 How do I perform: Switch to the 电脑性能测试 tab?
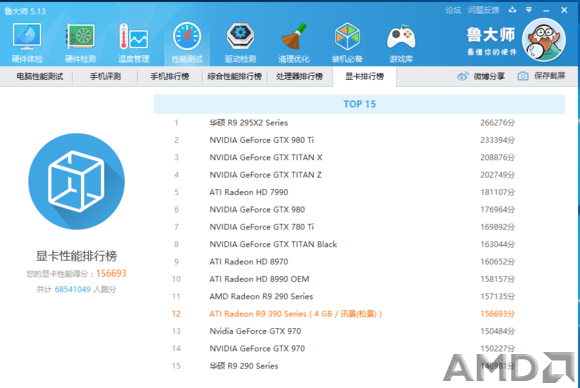click(x=40, y=76)
